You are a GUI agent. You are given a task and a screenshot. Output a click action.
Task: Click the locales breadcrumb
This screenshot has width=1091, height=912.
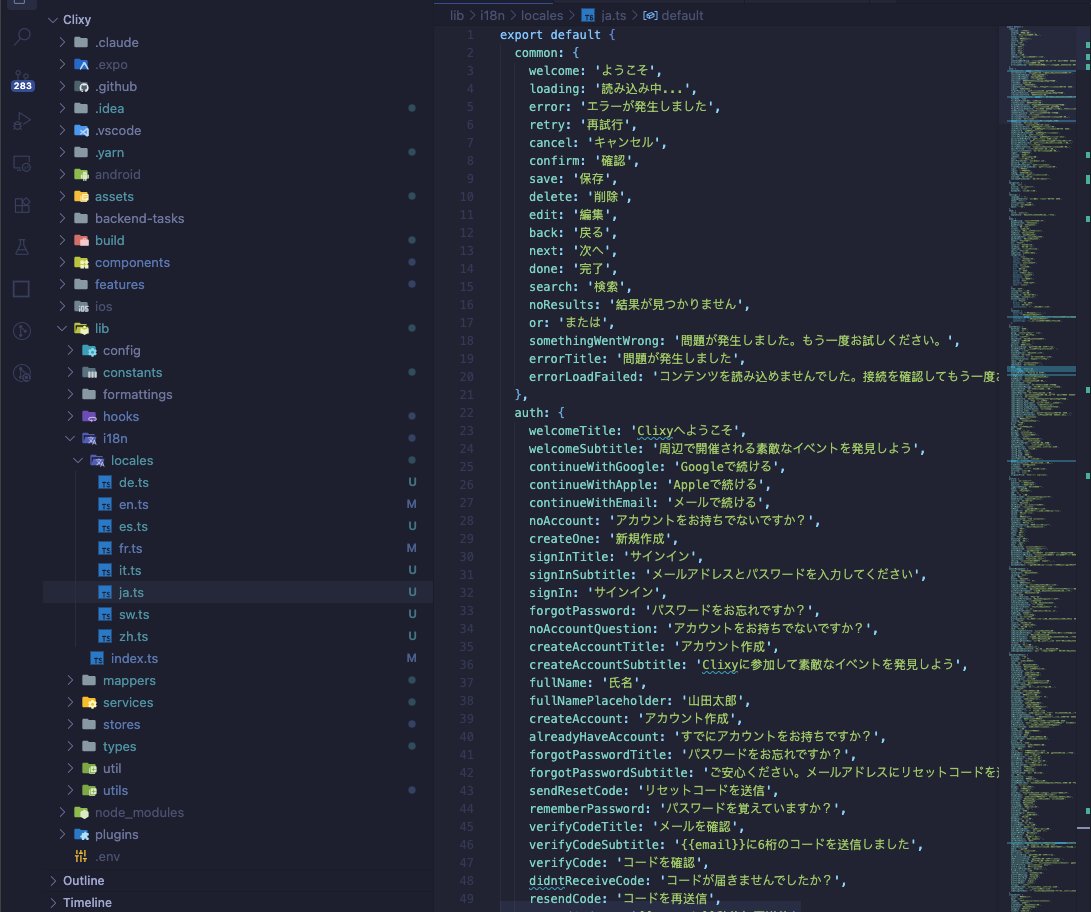coord(541,15)
